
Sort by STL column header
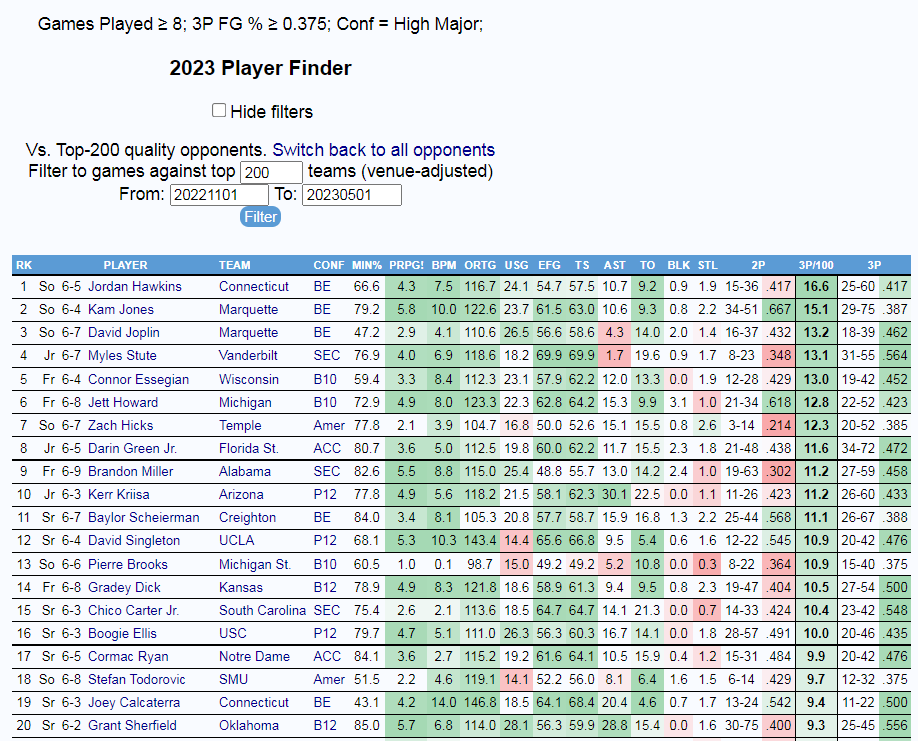708,265
